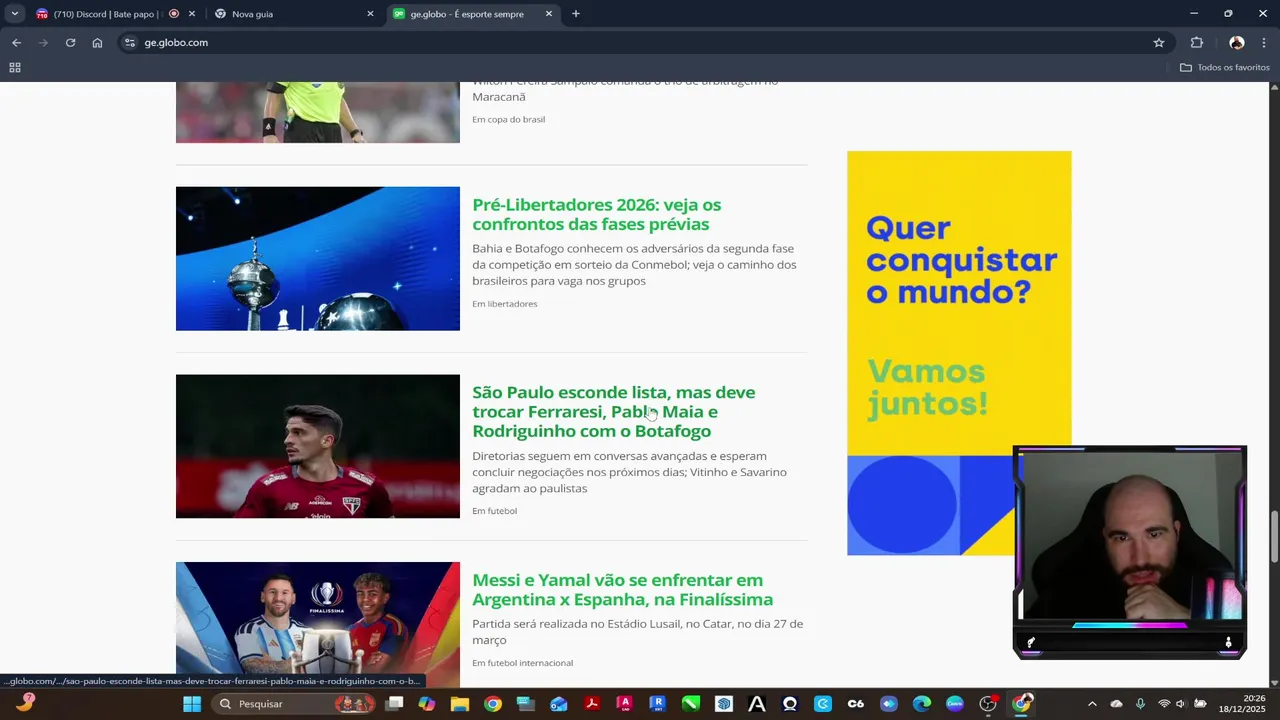Open Task View on the taskbar
The image size is (1280, 720).
(x=395, y=704)
